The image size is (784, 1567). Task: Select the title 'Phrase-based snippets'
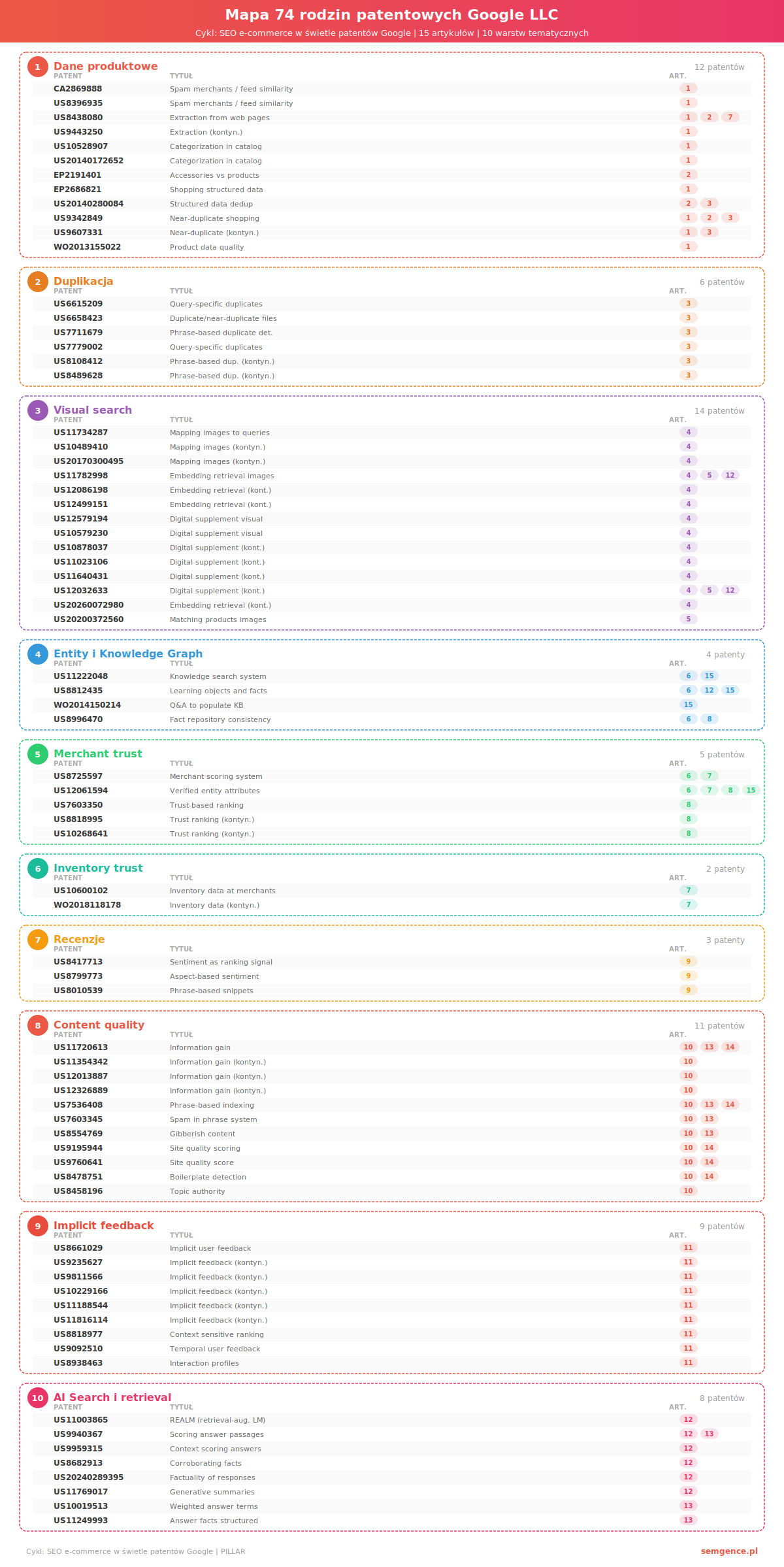tap(212, 991)
